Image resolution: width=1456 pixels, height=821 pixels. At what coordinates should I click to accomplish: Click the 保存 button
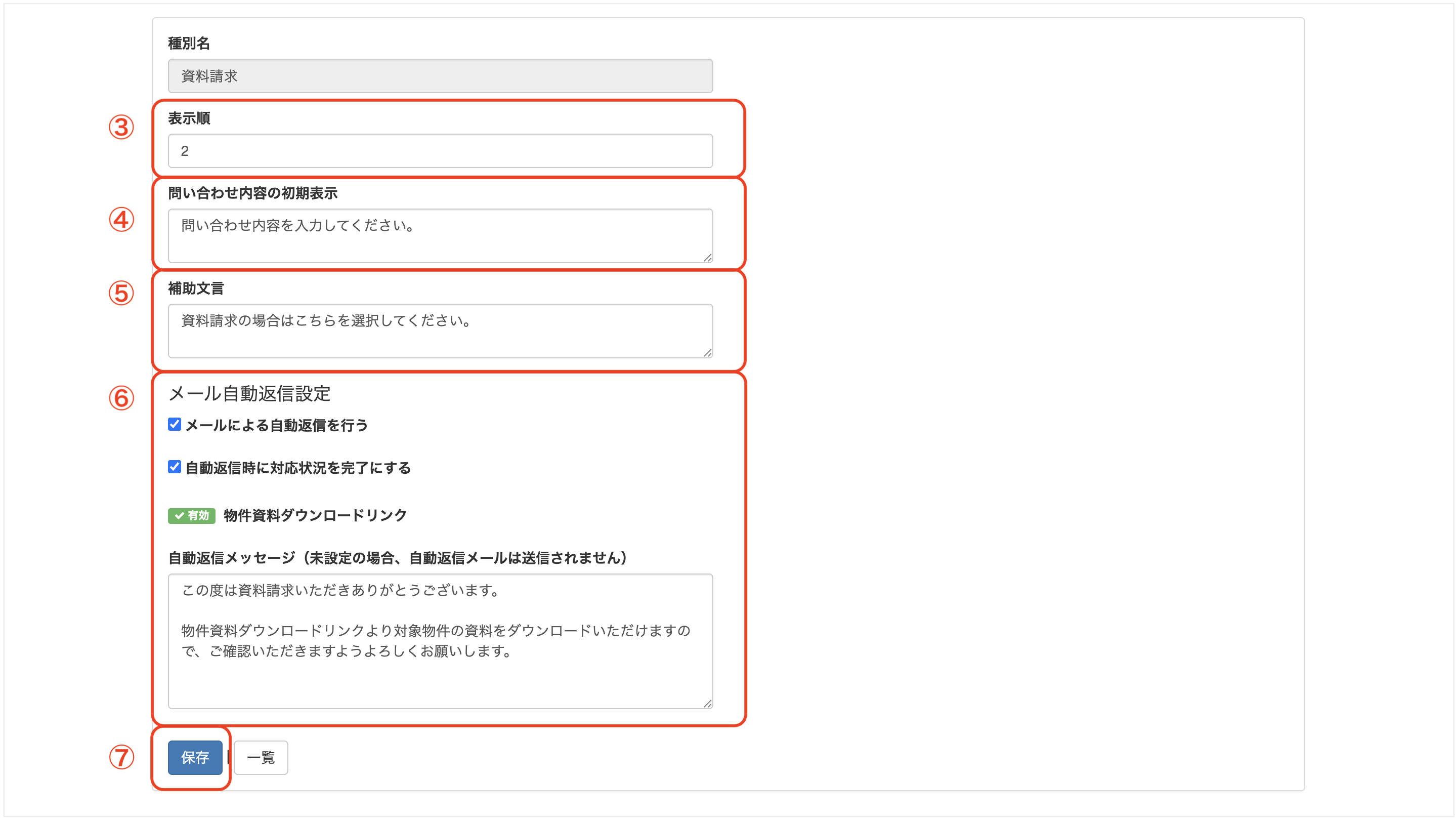[x=194, y=758]
